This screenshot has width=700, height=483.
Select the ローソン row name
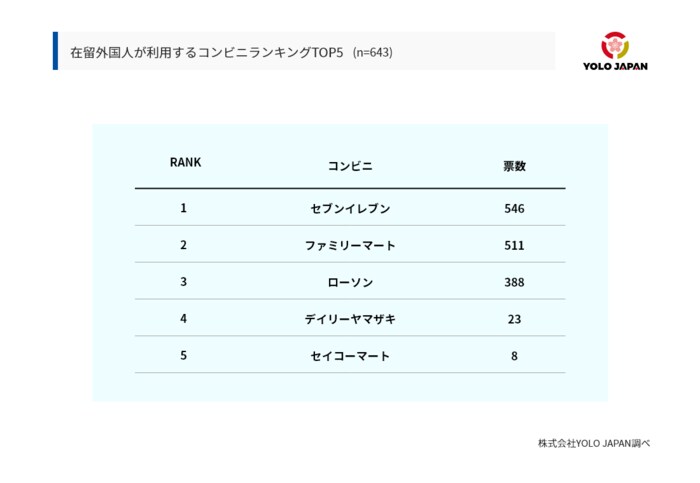pyautogui.click(x=350, y=283)
